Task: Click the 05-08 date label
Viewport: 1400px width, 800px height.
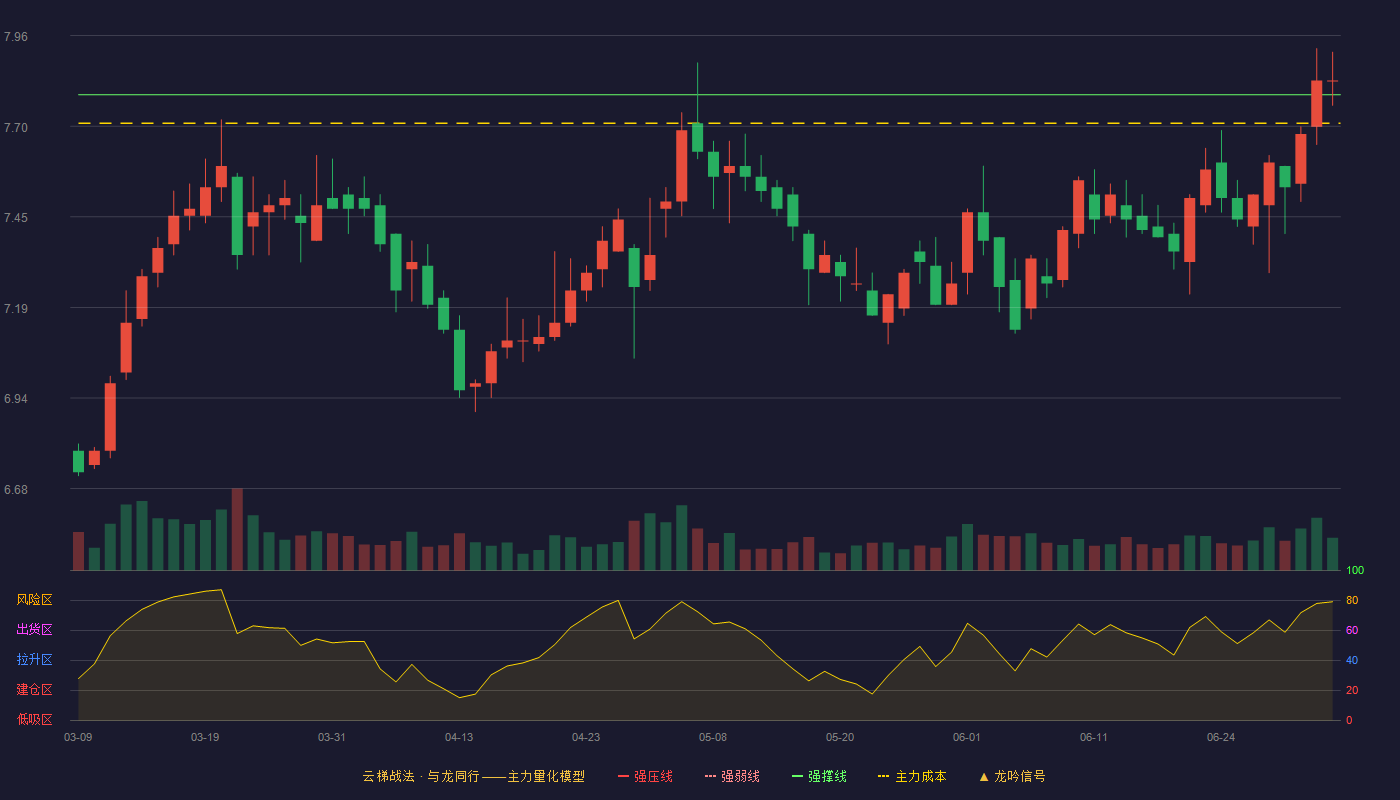Action: pyautogui.click(x=713, y=737)
